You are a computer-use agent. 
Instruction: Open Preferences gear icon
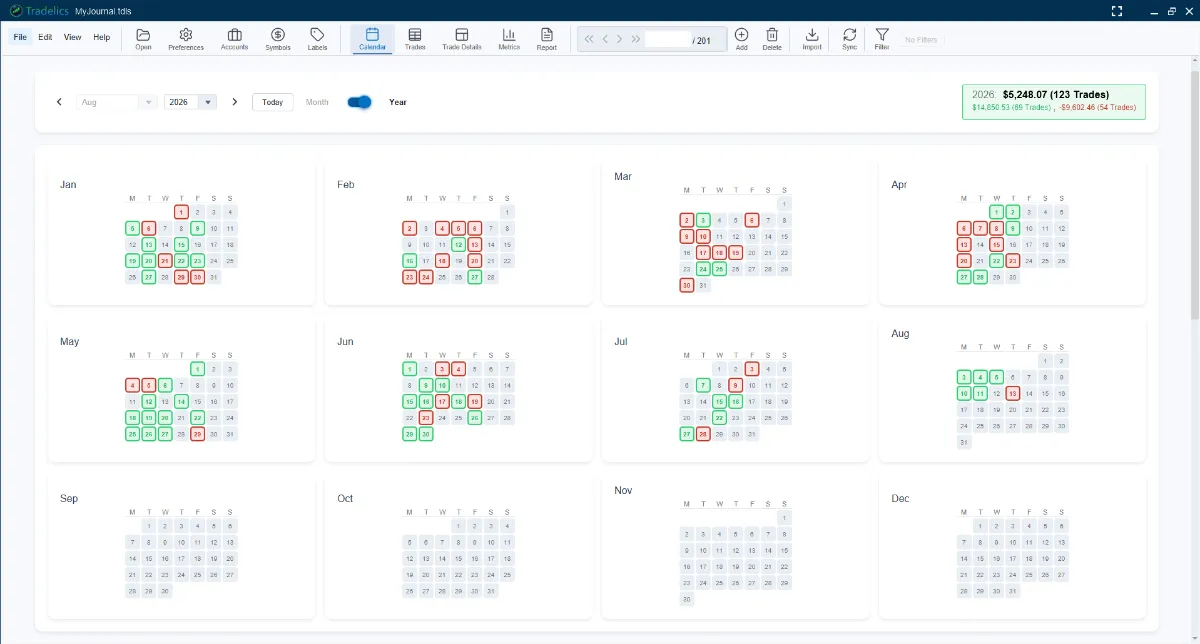pos(186,39)
